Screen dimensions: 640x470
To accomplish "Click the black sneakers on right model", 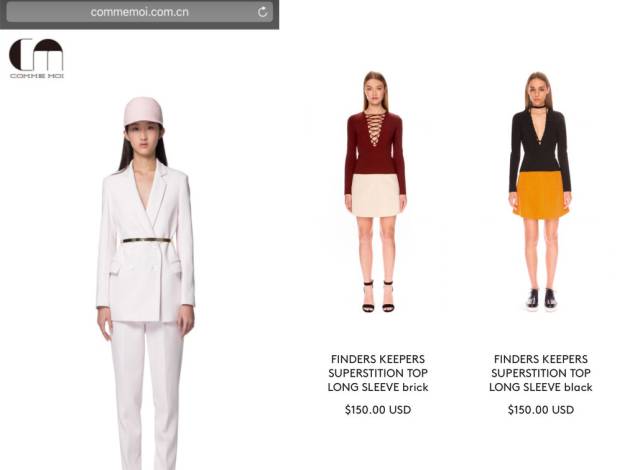I will (x=541, y=299).
